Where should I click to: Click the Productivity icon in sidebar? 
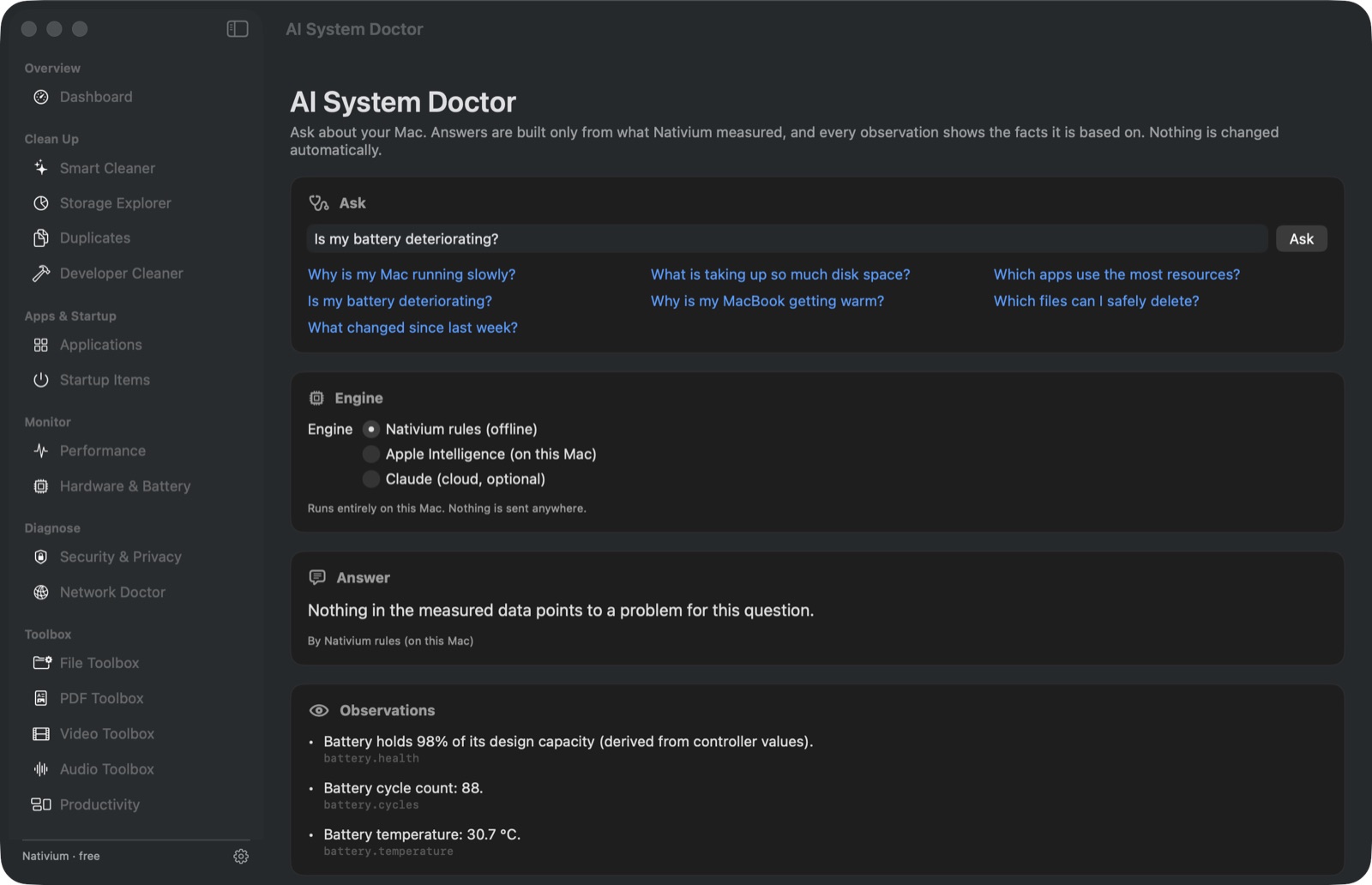[x=41, y=804]
